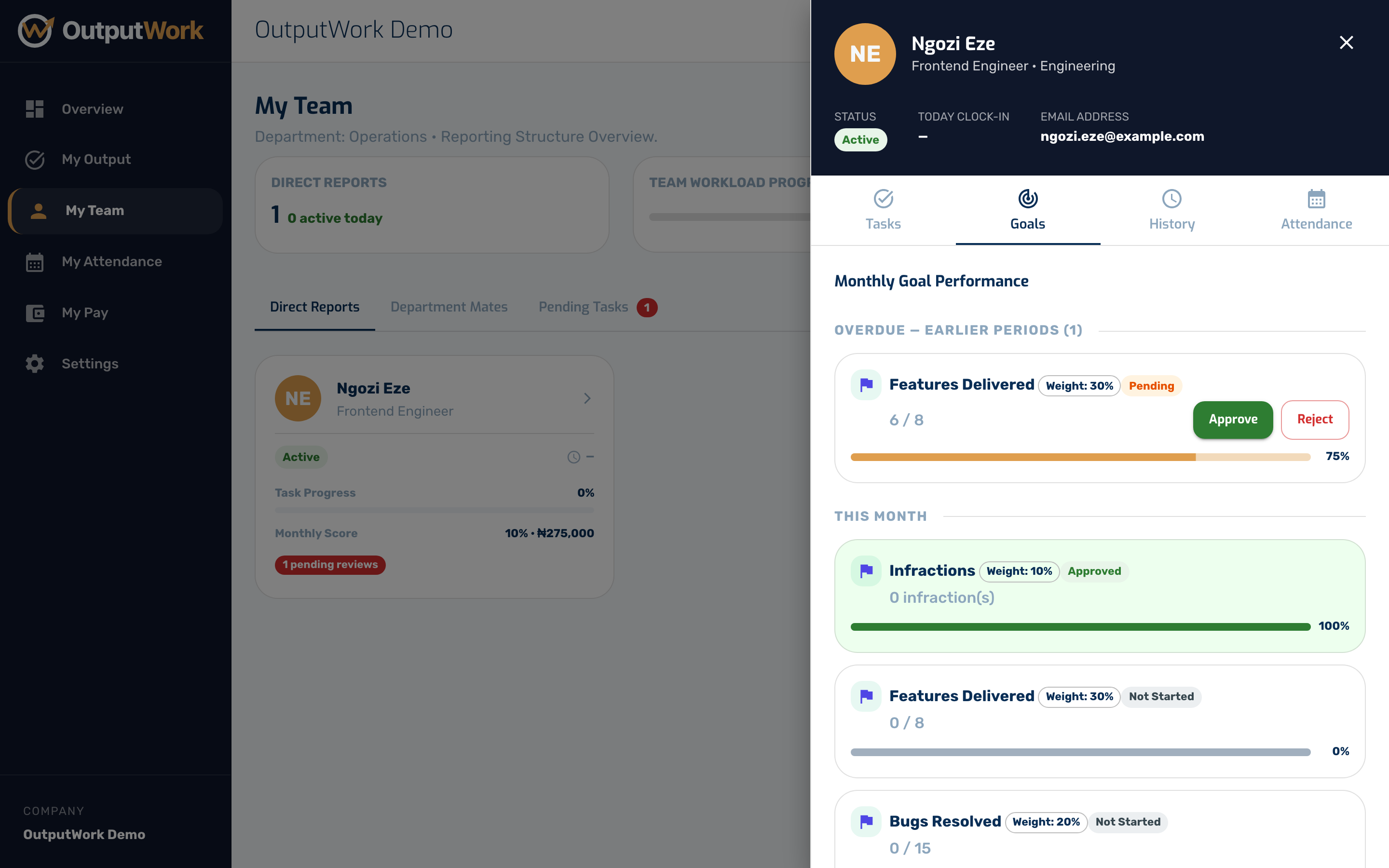
Task: Click the Pending Tasks red count badge
Action: click(647, 308)
